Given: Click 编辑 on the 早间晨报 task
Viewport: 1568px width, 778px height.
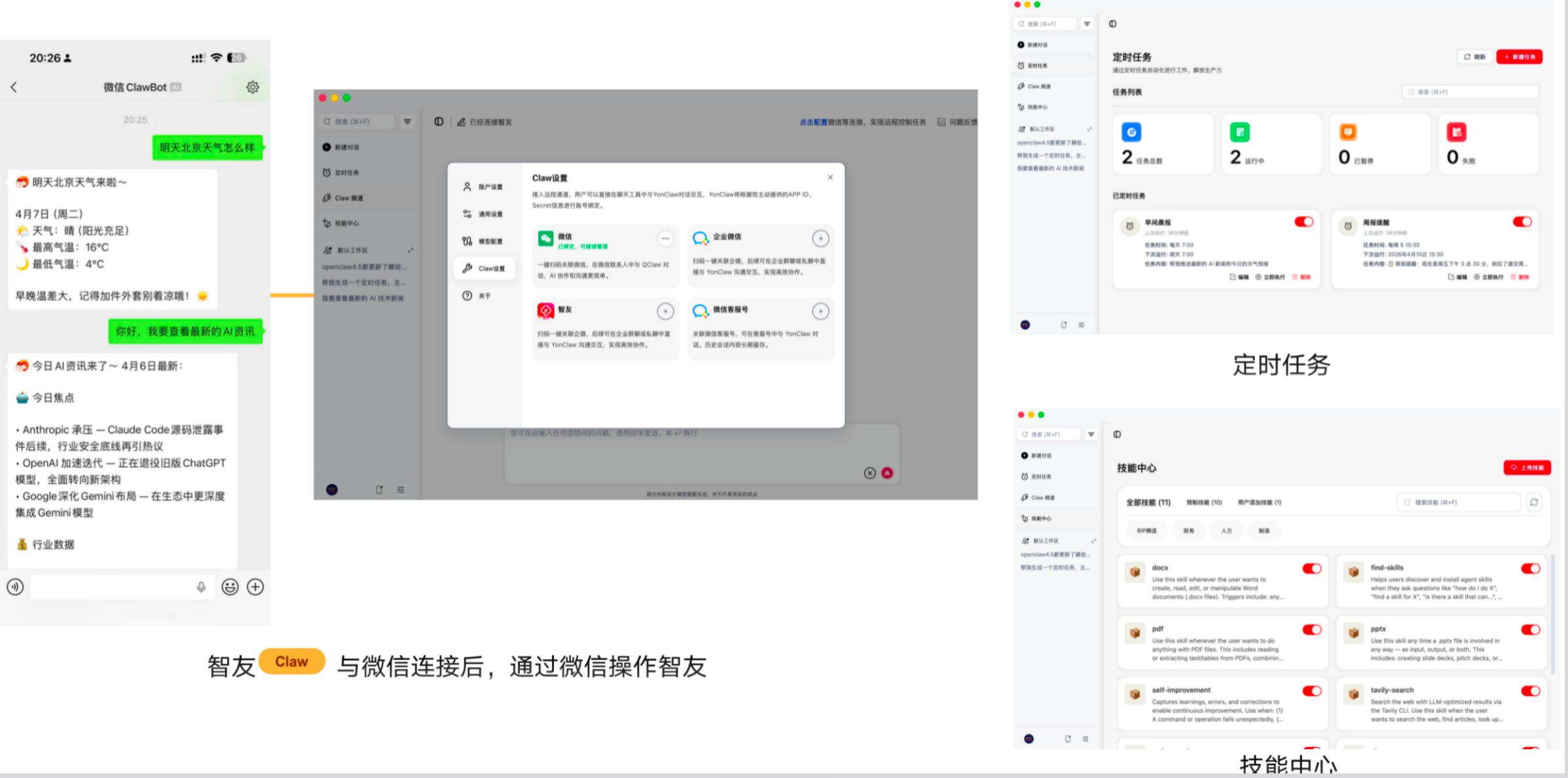Looking at the screenshot, I should [1239, 277].
